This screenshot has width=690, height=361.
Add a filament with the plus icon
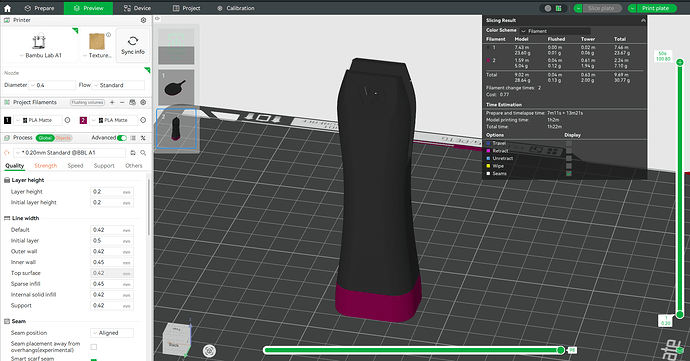(x=112, y=102)
